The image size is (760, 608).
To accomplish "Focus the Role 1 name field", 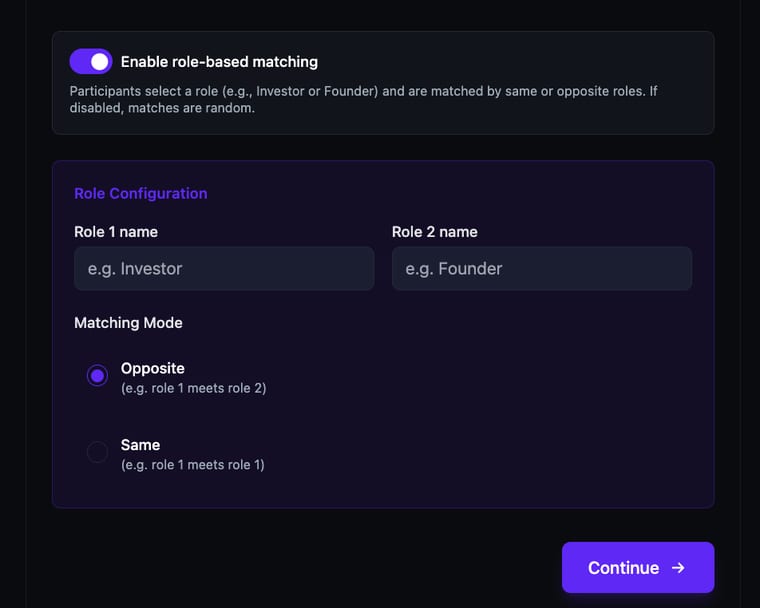I will [x=224, y=269].
